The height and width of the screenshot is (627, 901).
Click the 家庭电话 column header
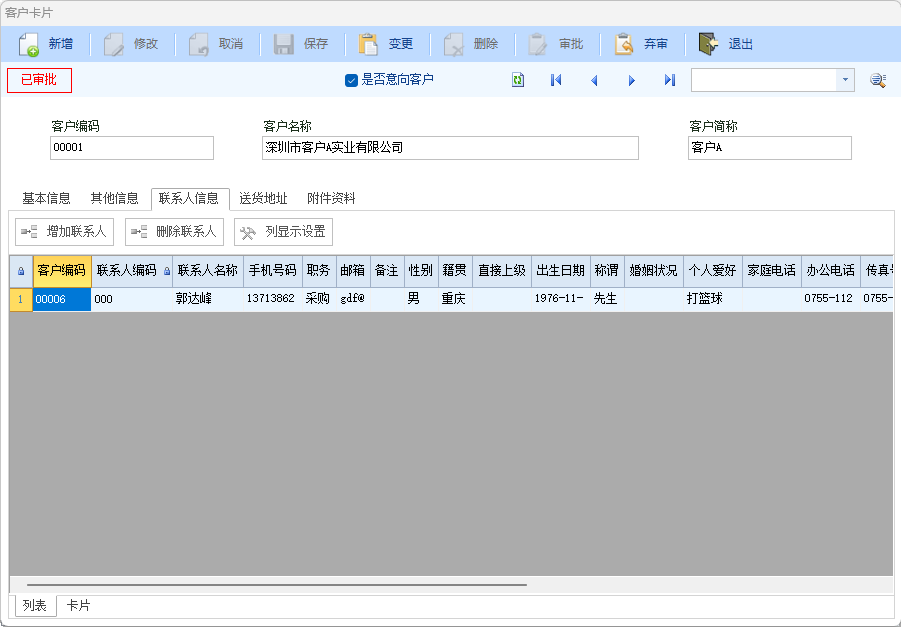(x=772, y=271)
